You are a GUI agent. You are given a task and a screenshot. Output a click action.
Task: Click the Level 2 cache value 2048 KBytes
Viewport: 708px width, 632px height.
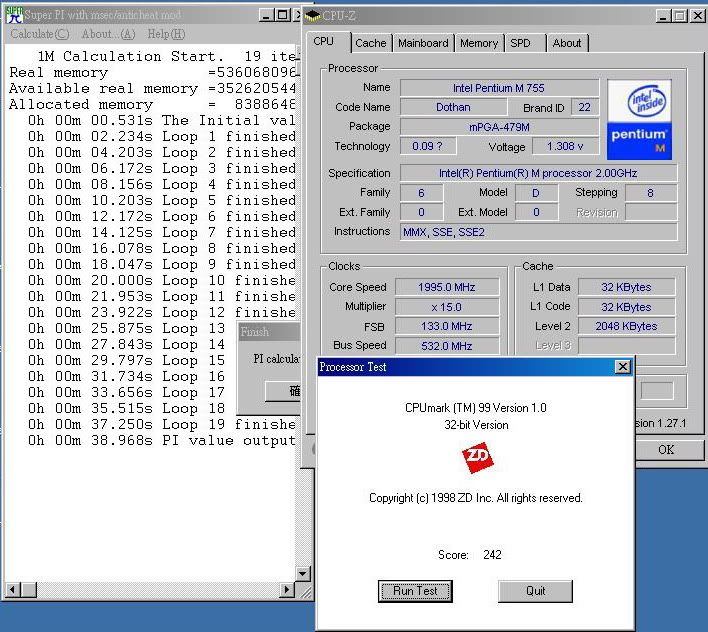[626, 326]
